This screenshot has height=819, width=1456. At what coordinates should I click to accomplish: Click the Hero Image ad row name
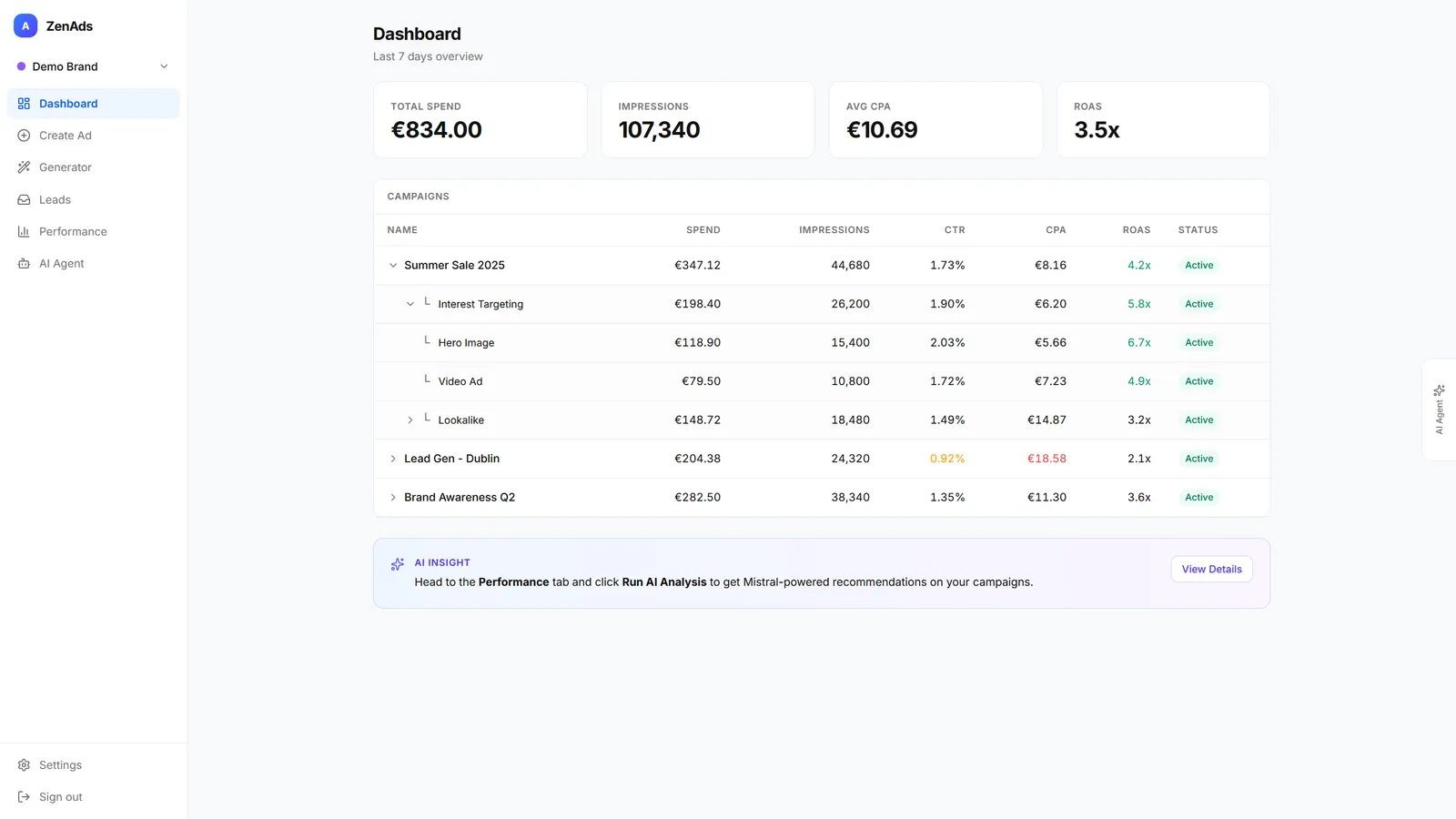tap(466, 343)
